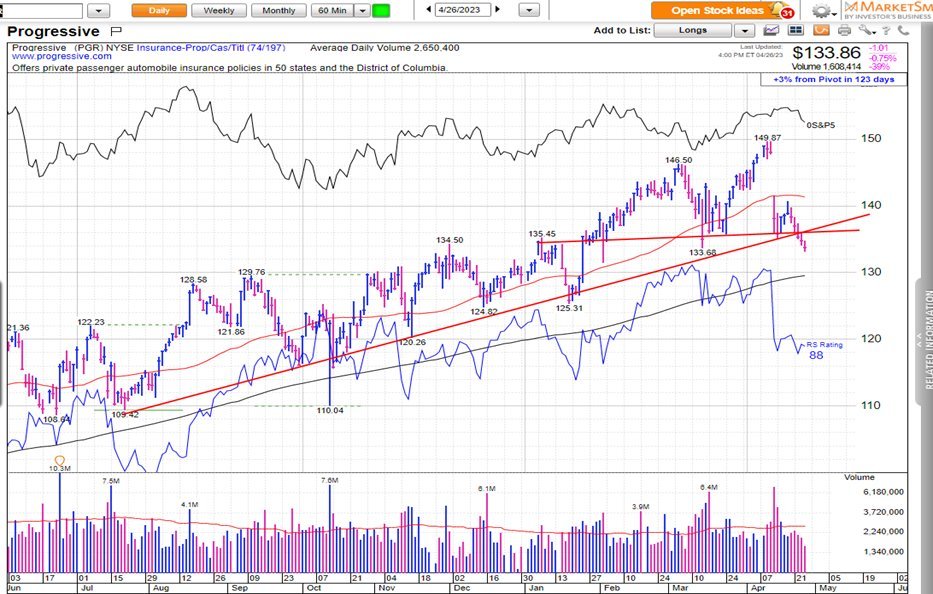Screen dimensions: 933x594
Task: Click the 121.86 price label
Action: [231, 332]
